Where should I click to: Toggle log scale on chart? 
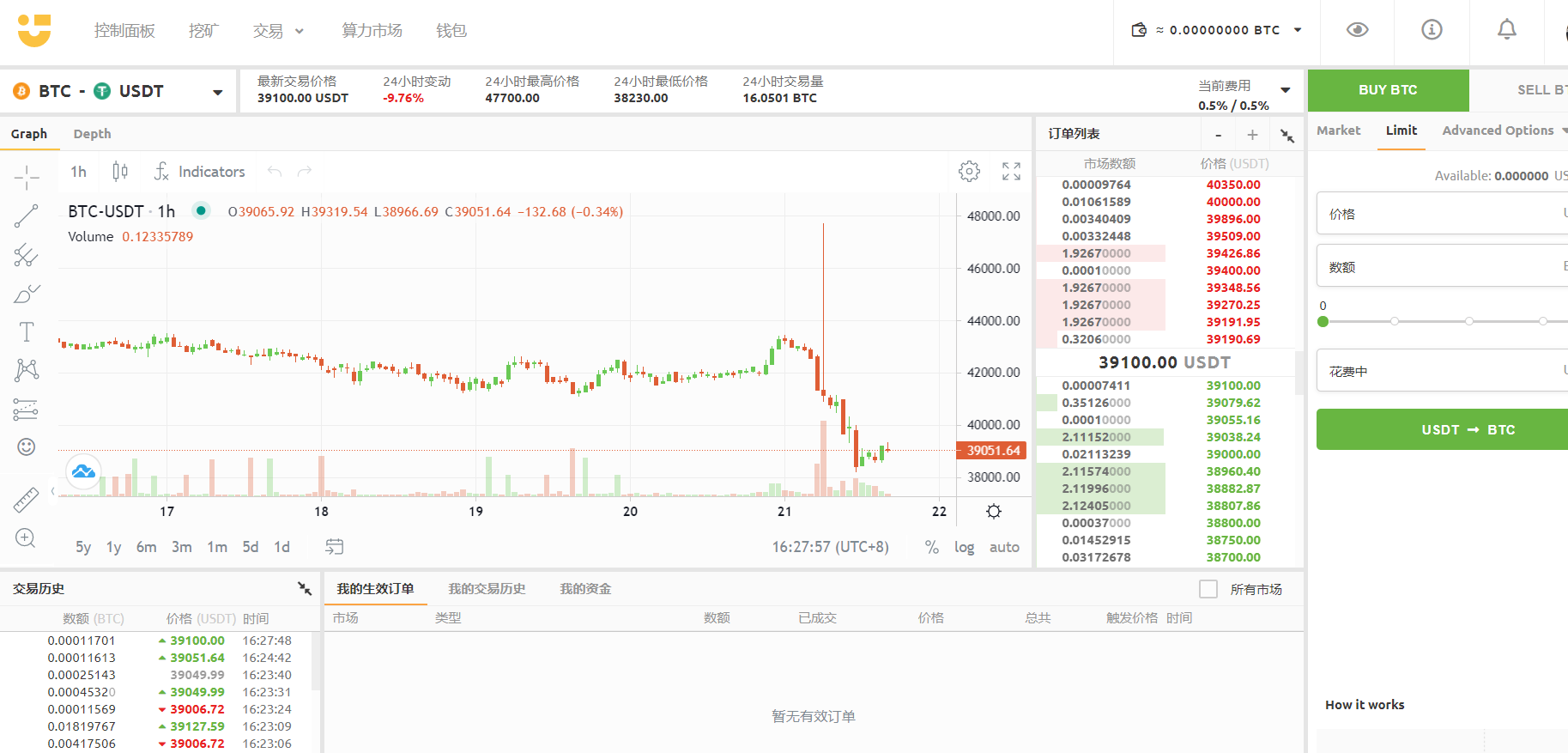[x=964, y=547]
